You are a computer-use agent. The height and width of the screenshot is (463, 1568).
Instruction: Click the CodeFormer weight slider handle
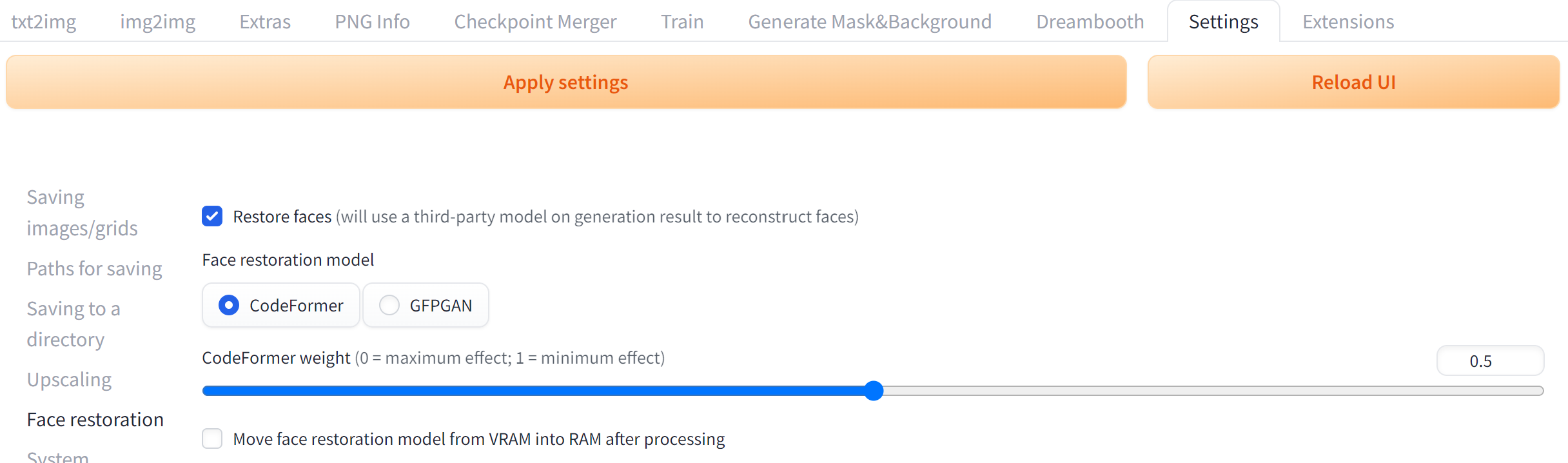click(874, 391)
